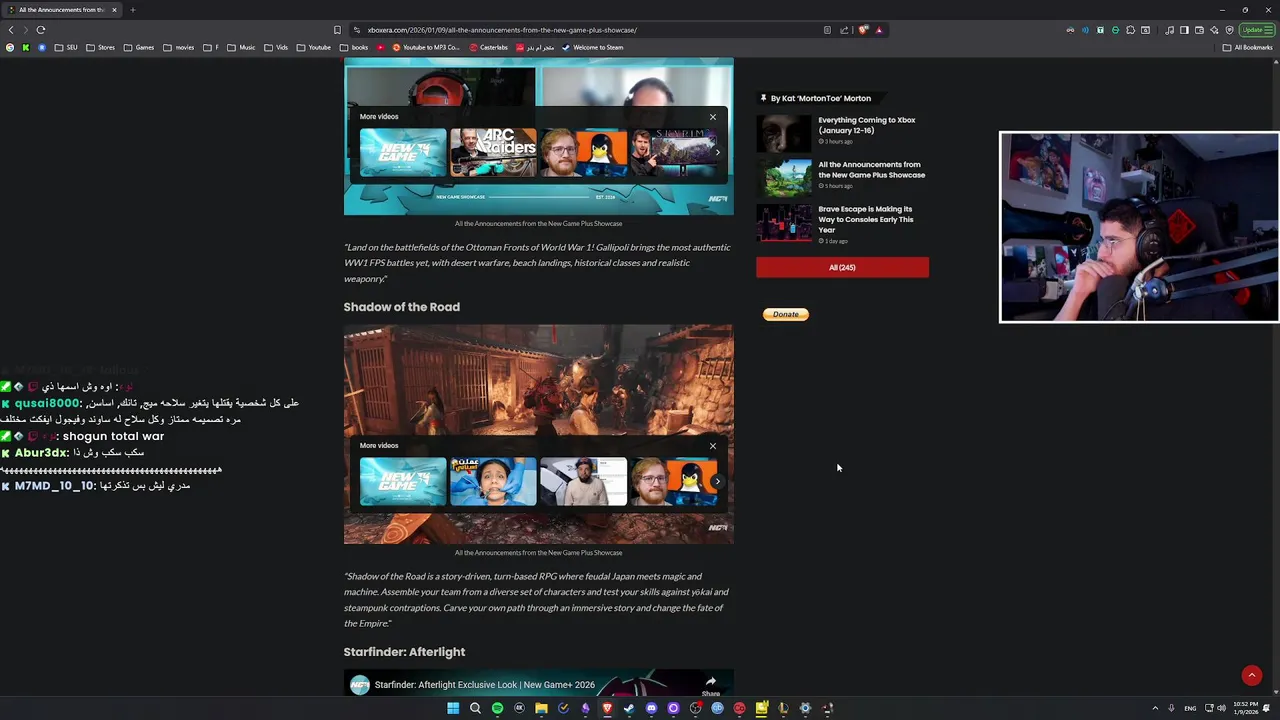Image resolution: width=1280 pixels, height=720 pixels.
Task: Open Welcome to Steam bookmark
Action: [x=593, y=47]
